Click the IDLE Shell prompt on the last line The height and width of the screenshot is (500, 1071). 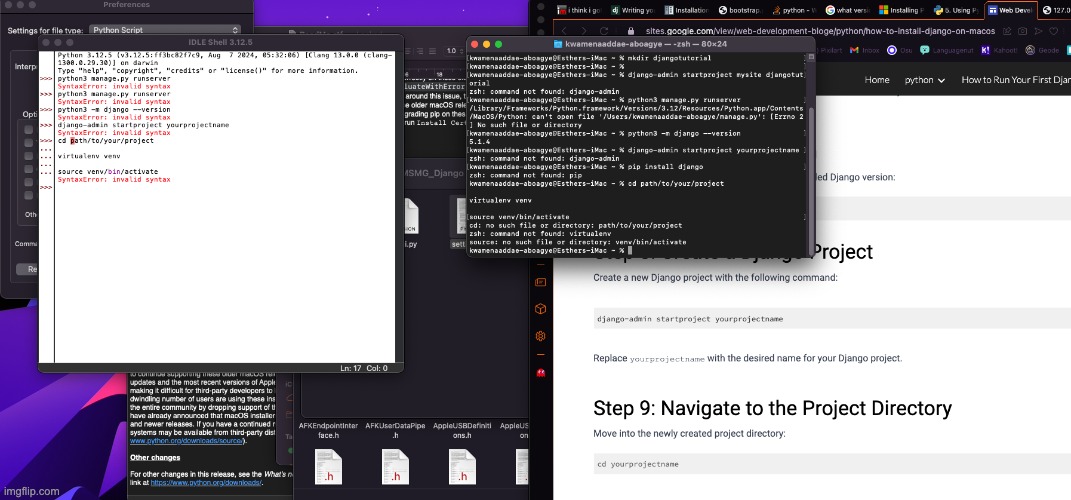click(46, 187)
